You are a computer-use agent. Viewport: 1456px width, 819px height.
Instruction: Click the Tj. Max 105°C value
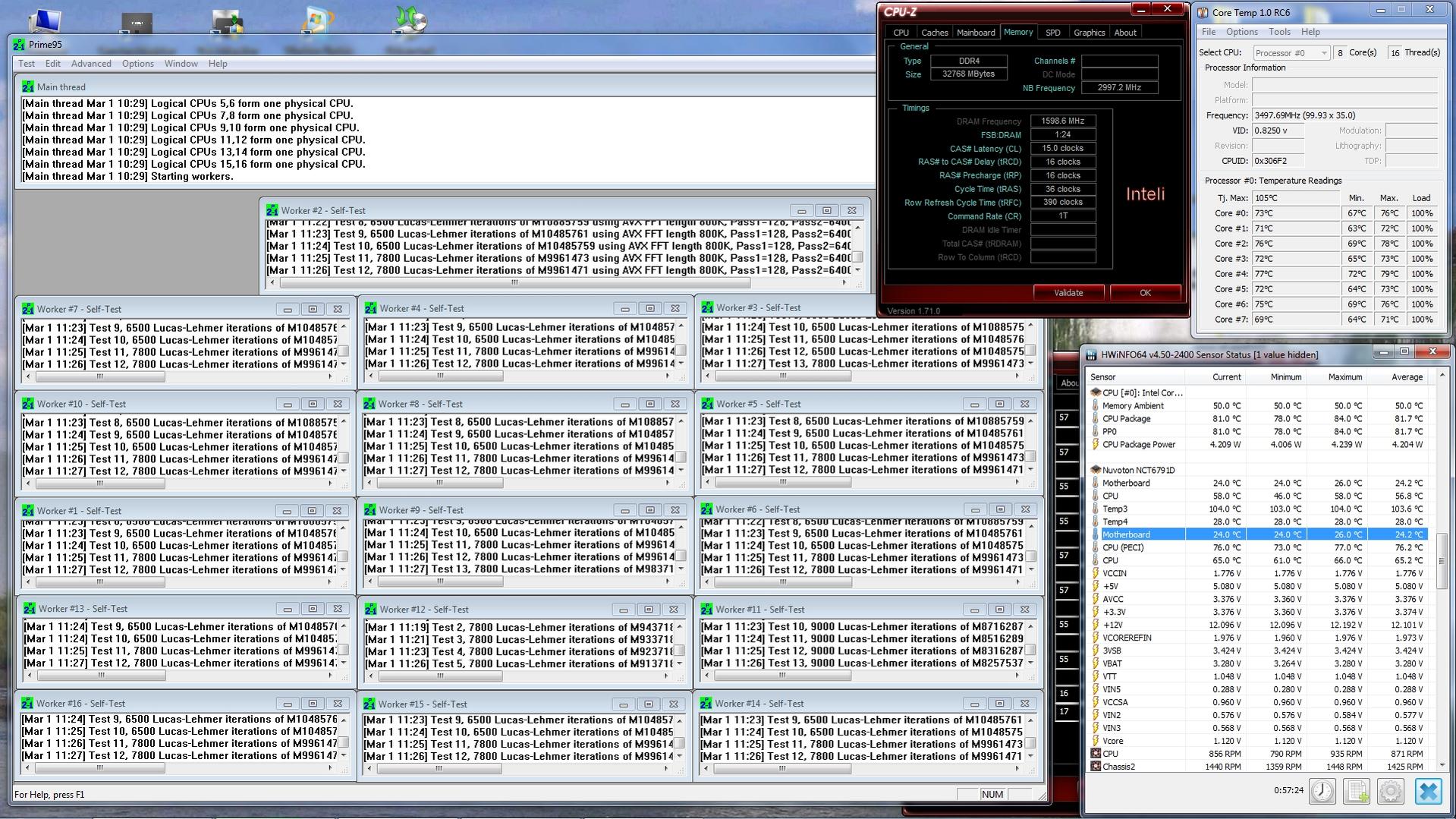[1295, 198]
